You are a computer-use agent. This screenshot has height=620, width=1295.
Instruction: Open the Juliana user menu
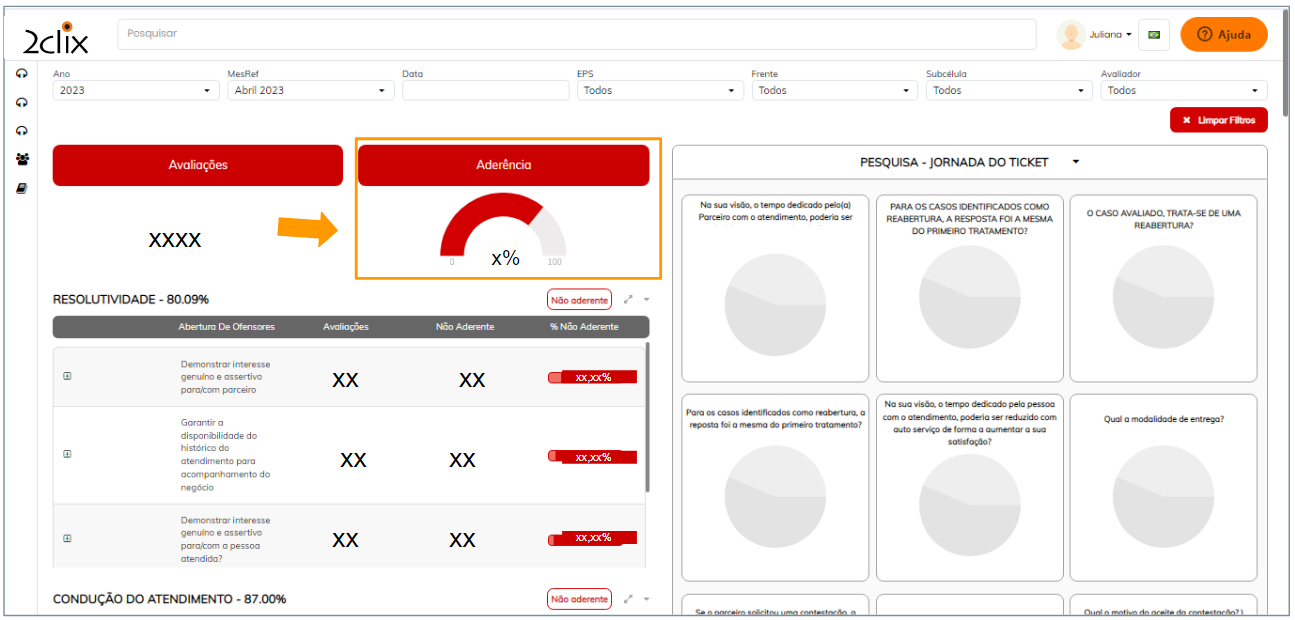click(x=1110, y=35)
